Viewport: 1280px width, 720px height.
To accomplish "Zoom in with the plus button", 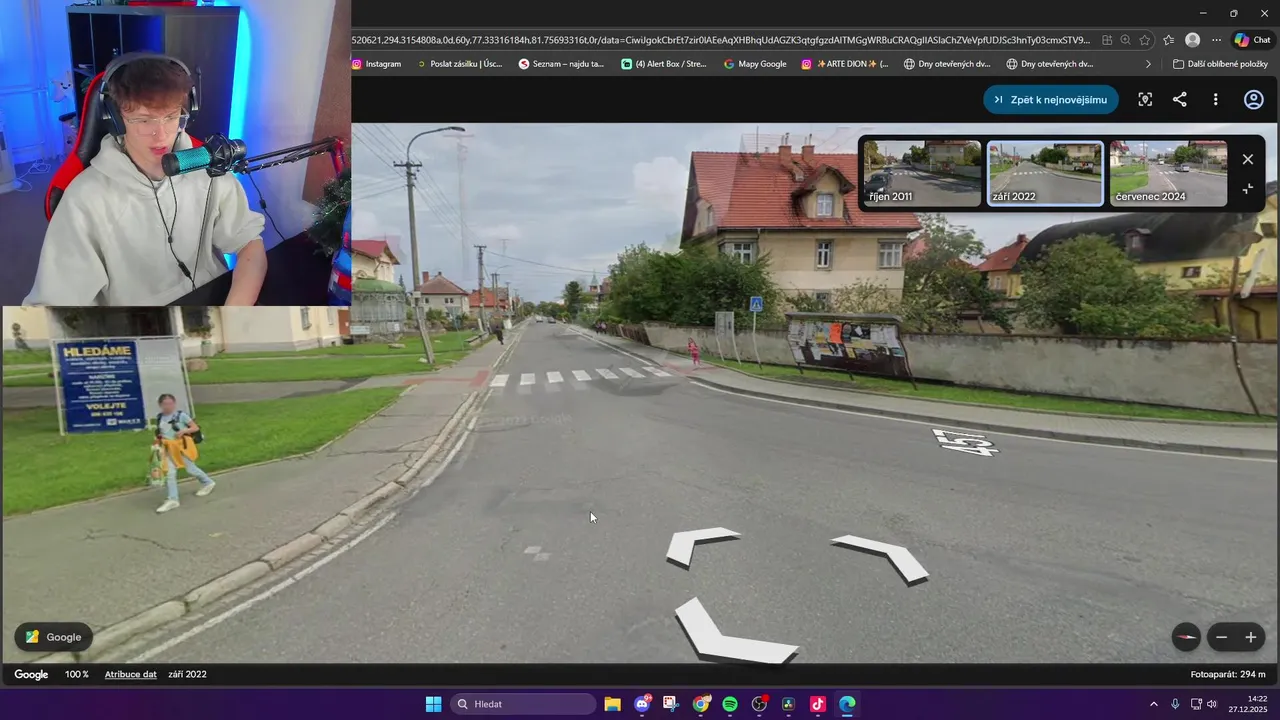I will click(x=1250, y=637).
